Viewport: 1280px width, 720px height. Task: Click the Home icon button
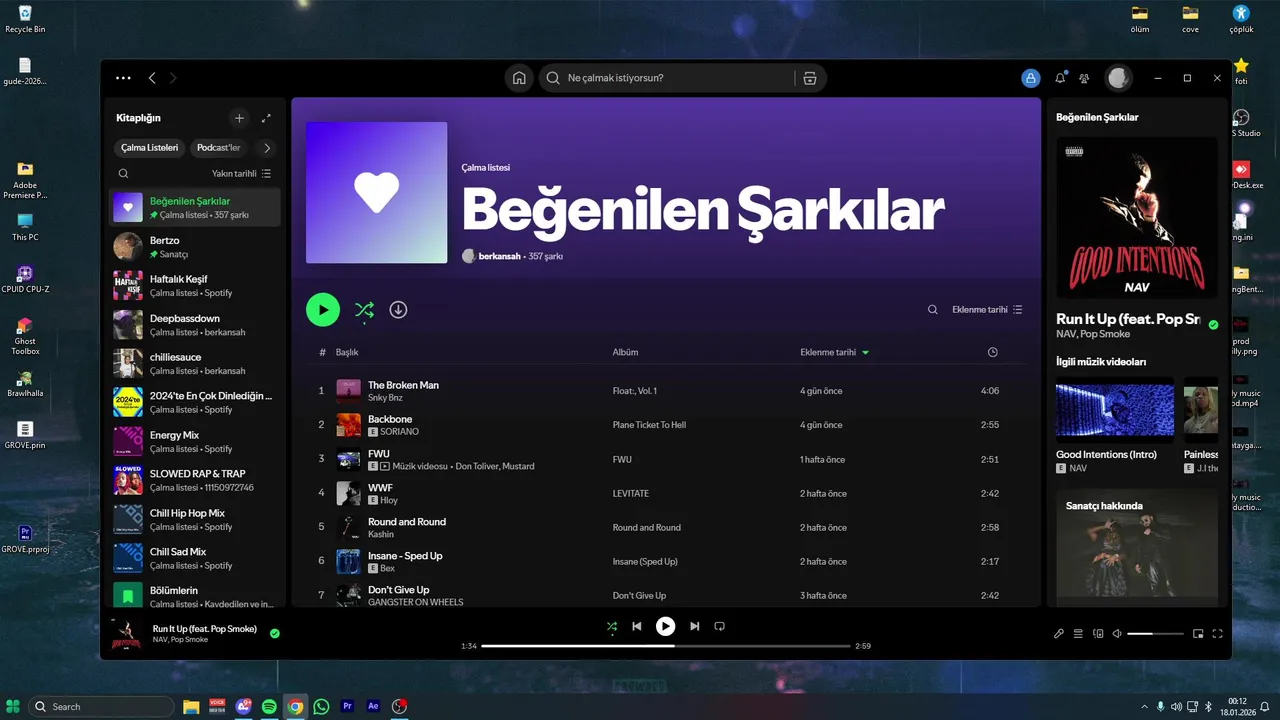[519, 78]
